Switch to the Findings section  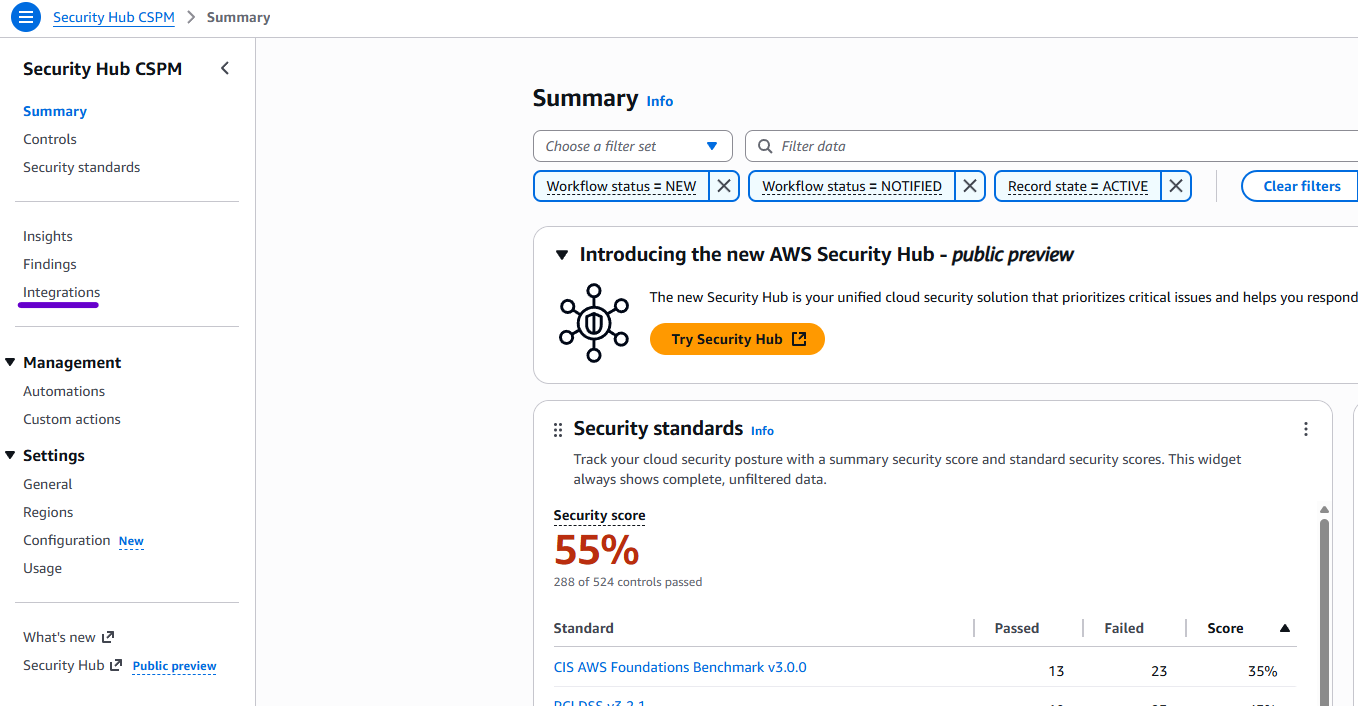[x=49, y=263]
